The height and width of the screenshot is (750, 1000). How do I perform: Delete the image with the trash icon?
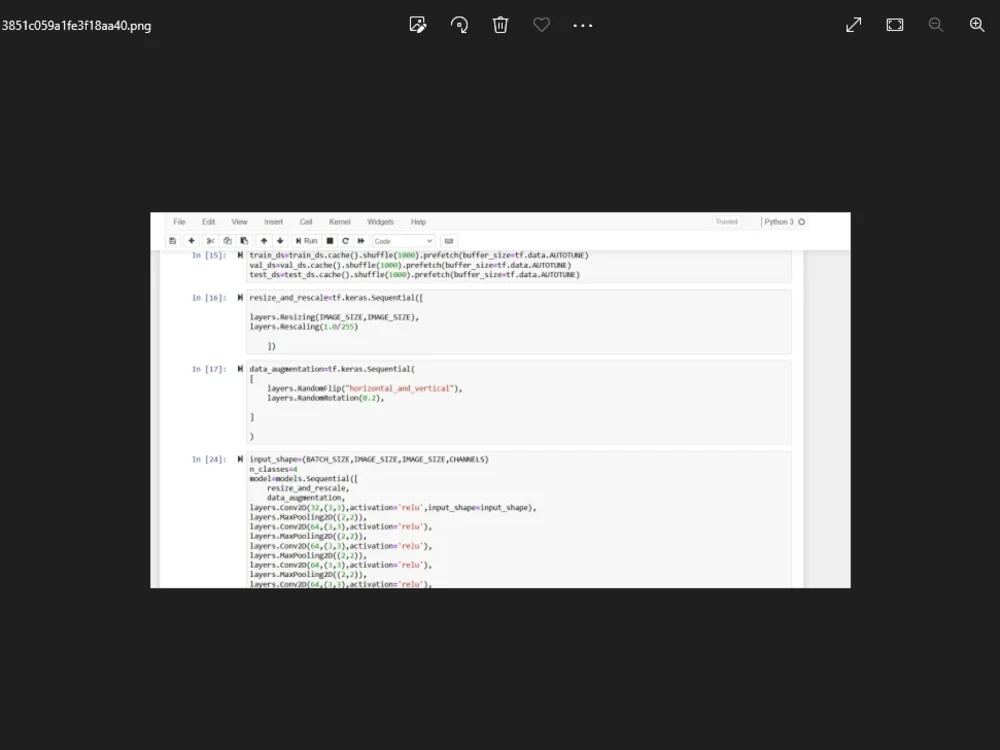[500, 25]
